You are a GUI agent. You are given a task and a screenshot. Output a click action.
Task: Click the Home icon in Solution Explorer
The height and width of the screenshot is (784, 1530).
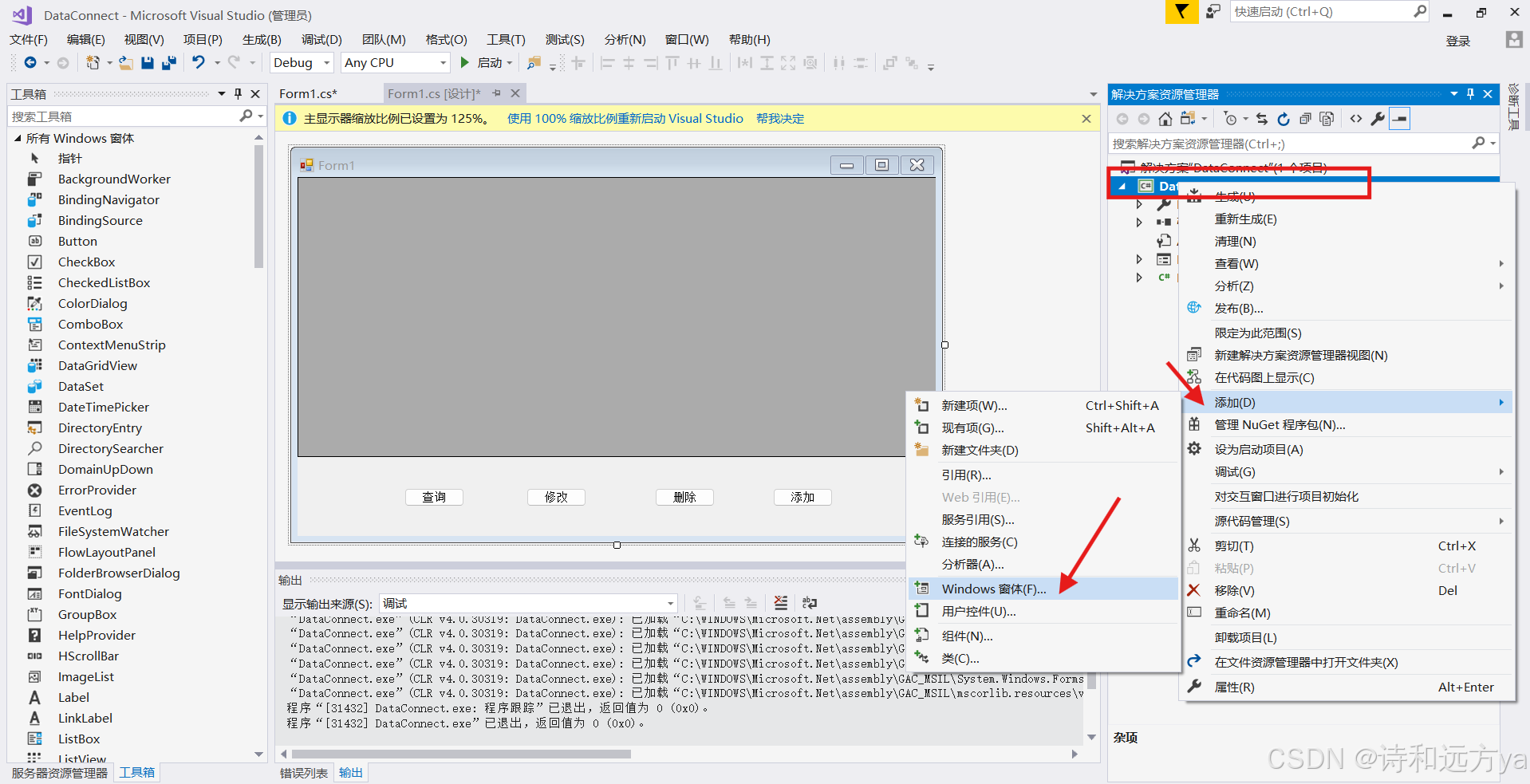tap(1165, 119)
